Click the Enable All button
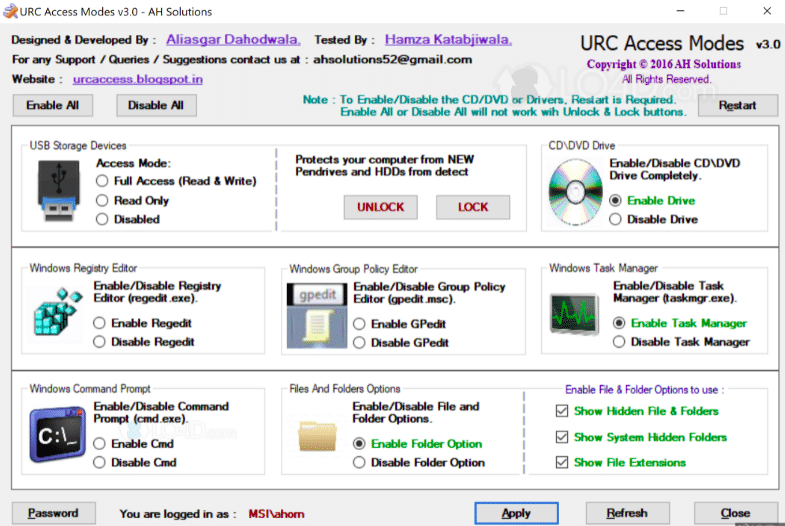 53,105
